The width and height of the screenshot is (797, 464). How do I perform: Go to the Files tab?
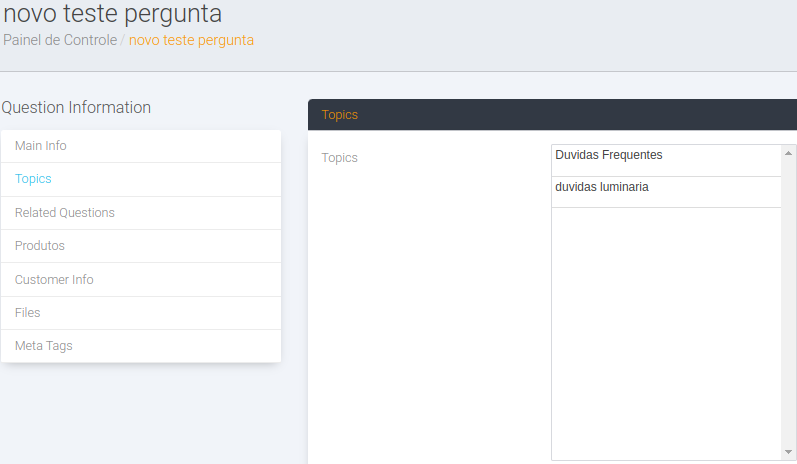[141, 313]
